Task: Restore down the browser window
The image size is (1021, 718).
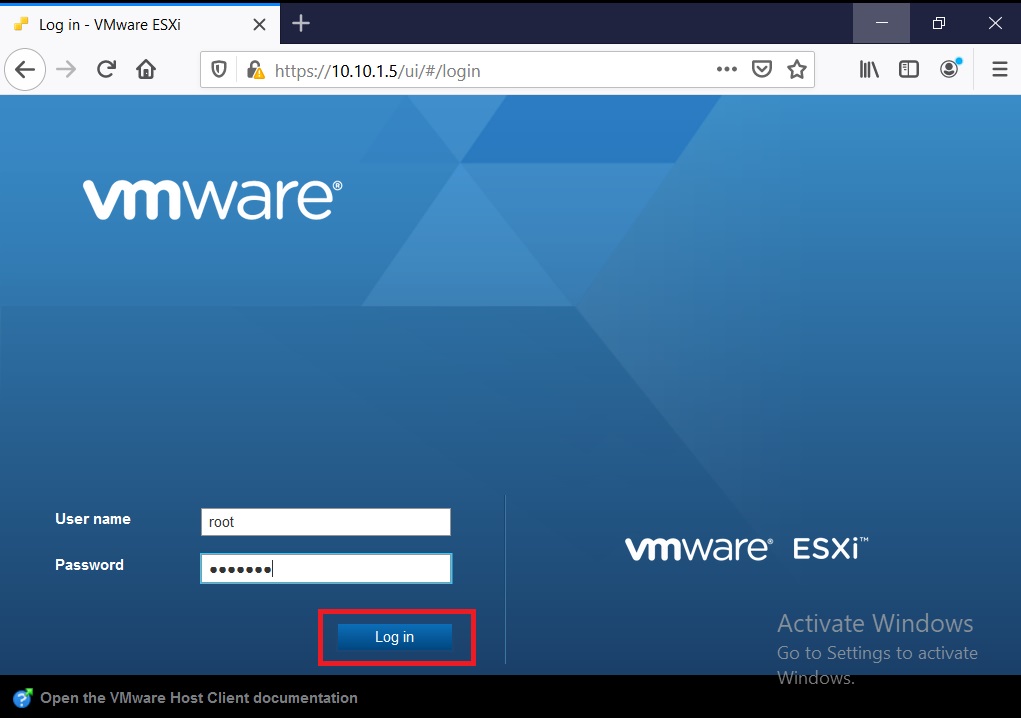Action: [x=938, y=23]
